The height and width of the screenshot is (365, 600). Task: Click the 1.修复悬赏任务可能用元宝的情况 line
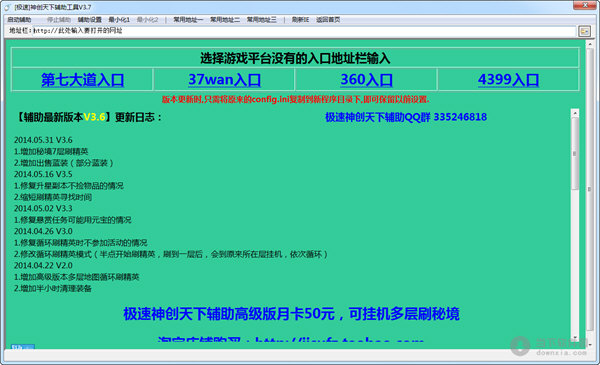72,220
